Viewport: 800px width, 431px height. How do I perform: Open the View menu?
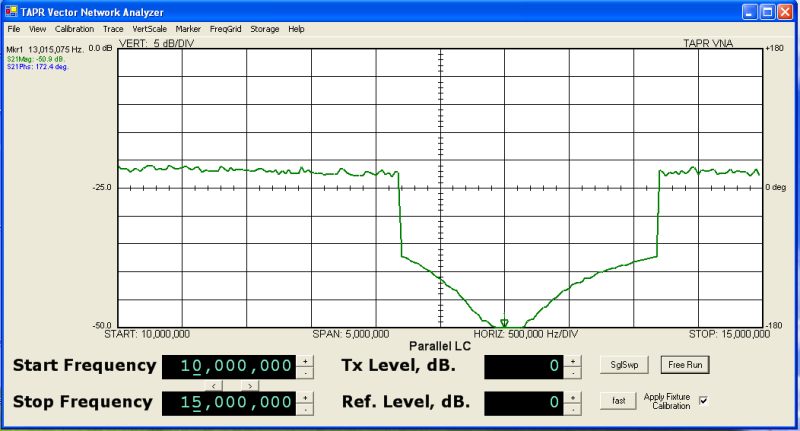coord(37,29)
